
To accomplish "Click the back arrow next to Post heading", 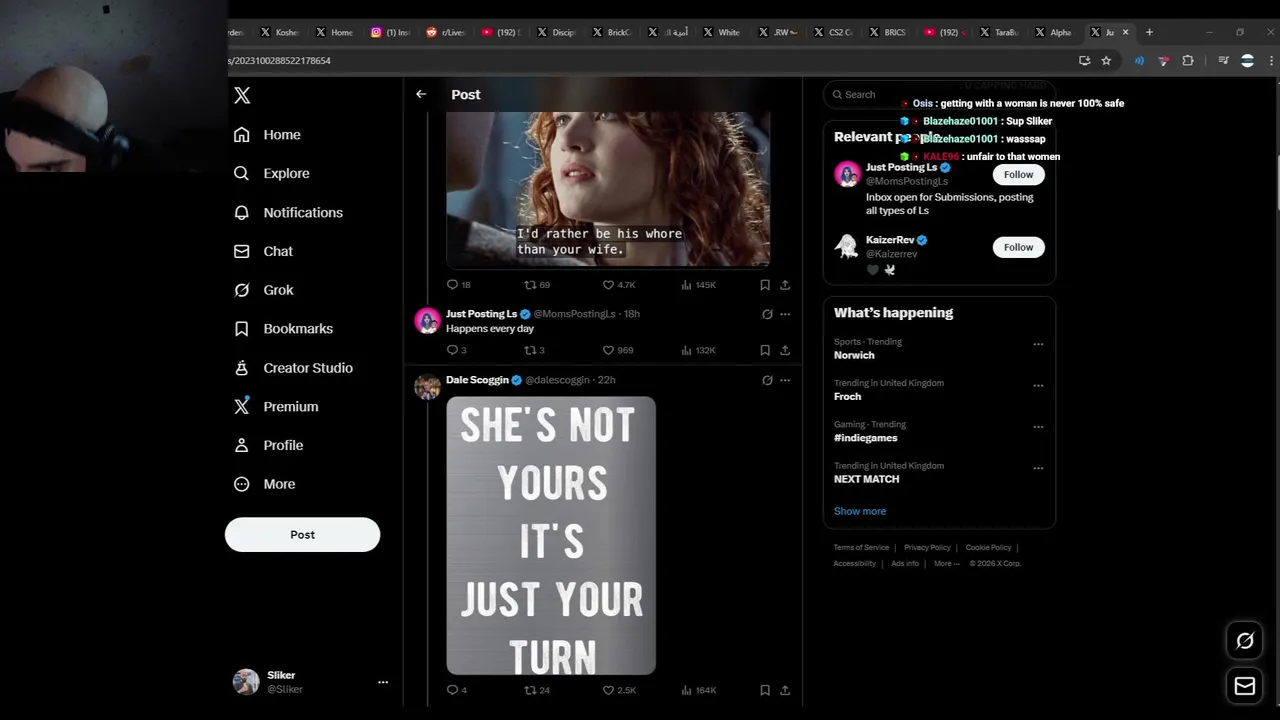I will click(x=421, y=94).
